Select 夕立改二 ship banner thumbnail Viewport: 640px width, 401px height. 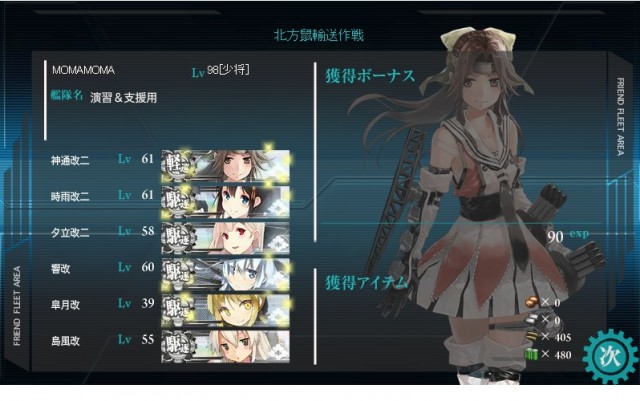tap(226, 238)
